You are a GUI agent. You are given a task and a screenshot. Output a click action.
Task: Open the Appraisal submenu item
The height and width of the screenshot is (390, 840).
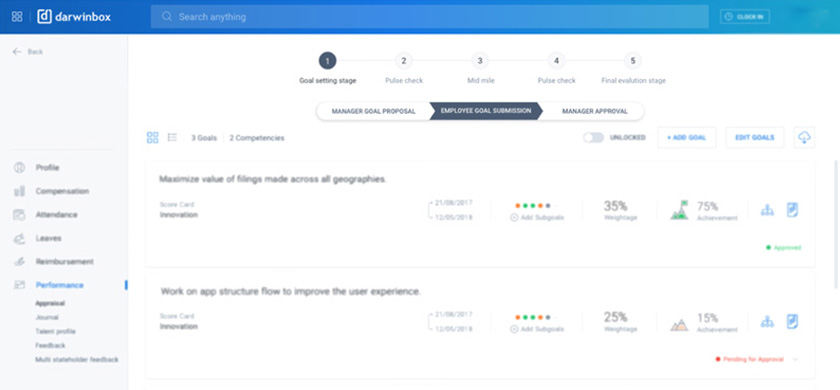pos(50,303)
